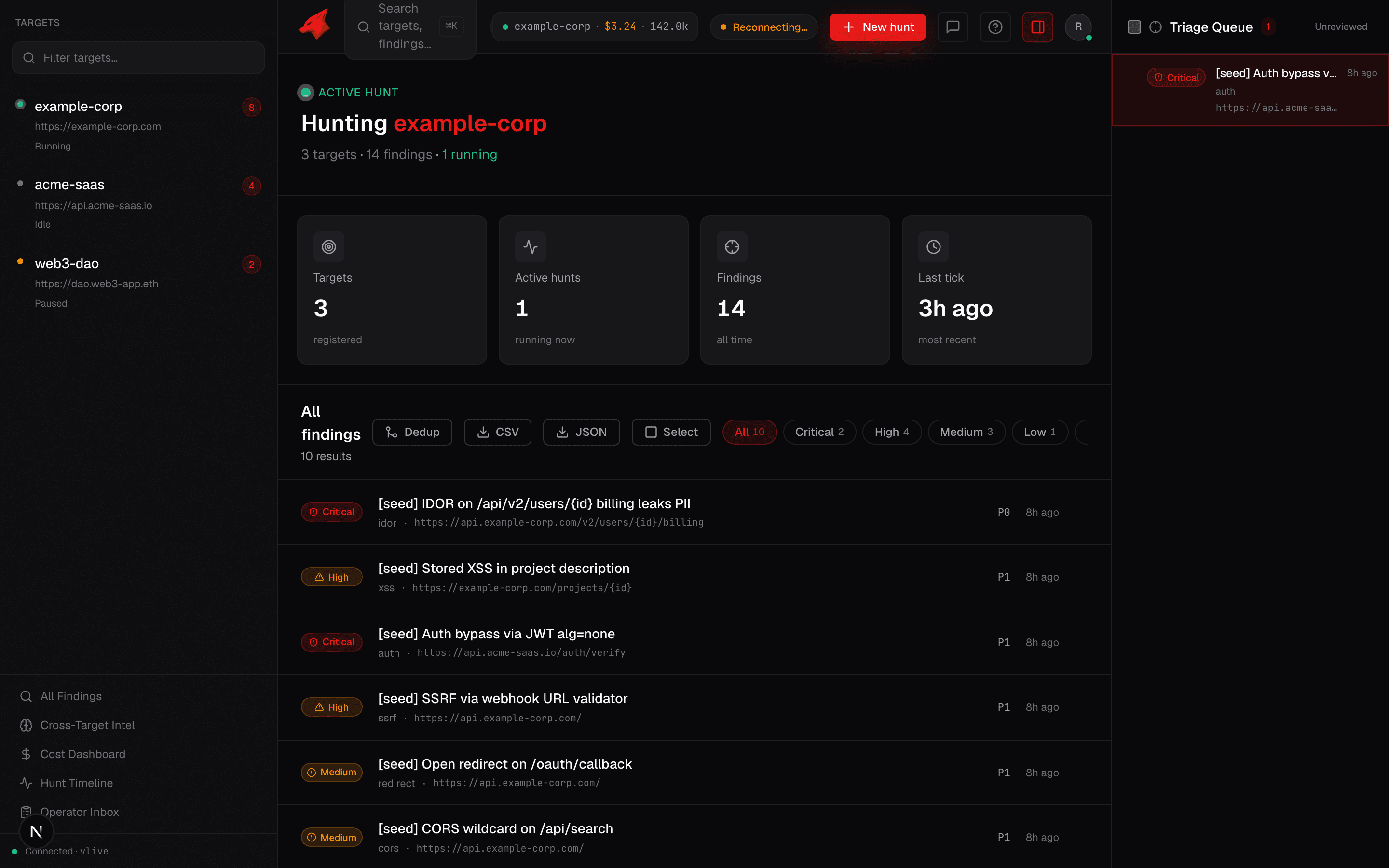Click Connected · vlive status text
The height and width of the screenshot is (868, 1389).
pyautogui.click(x=67, y=851)
